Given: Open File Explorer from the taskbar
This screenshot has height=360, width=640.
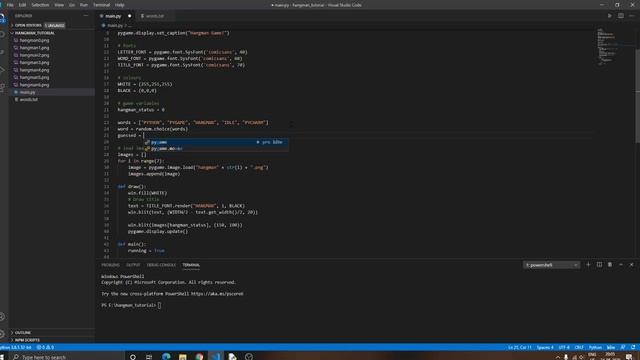Looking at the screenshot, I should (x=182, y=357).
